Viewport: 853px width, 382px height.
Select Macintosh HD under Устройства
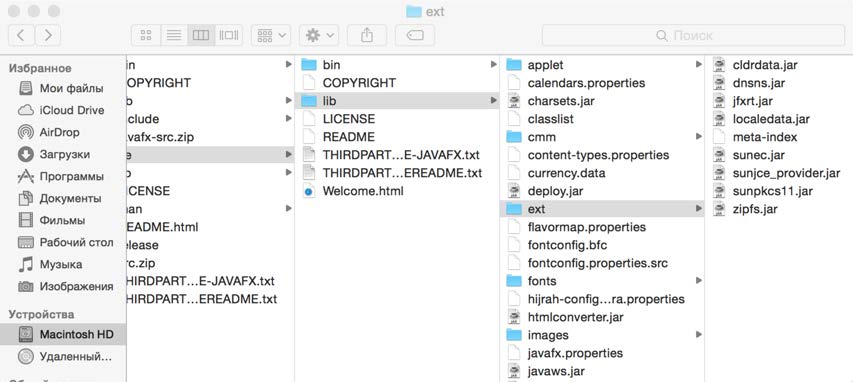click(63, 334)
